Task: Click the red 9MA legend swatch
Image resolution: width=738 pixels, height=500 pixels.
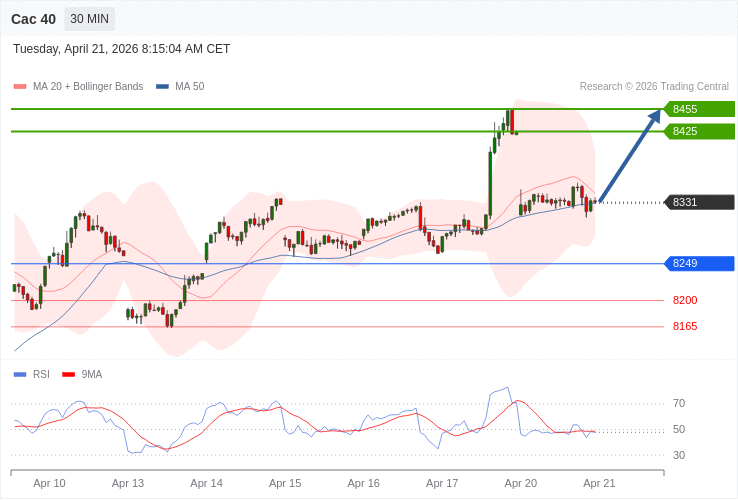Action: click(x=68, y=375)
